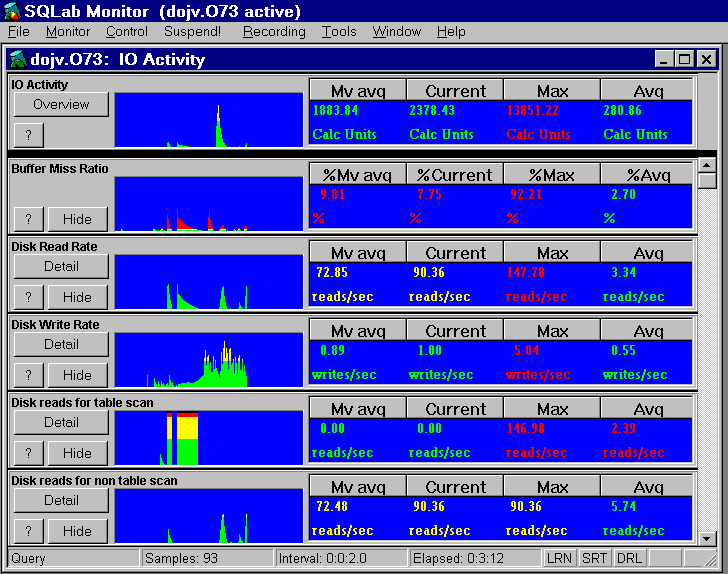728x574 pixels.
Task: Click the IO Activity Avg value 280.86
Action: click(622, 111)
